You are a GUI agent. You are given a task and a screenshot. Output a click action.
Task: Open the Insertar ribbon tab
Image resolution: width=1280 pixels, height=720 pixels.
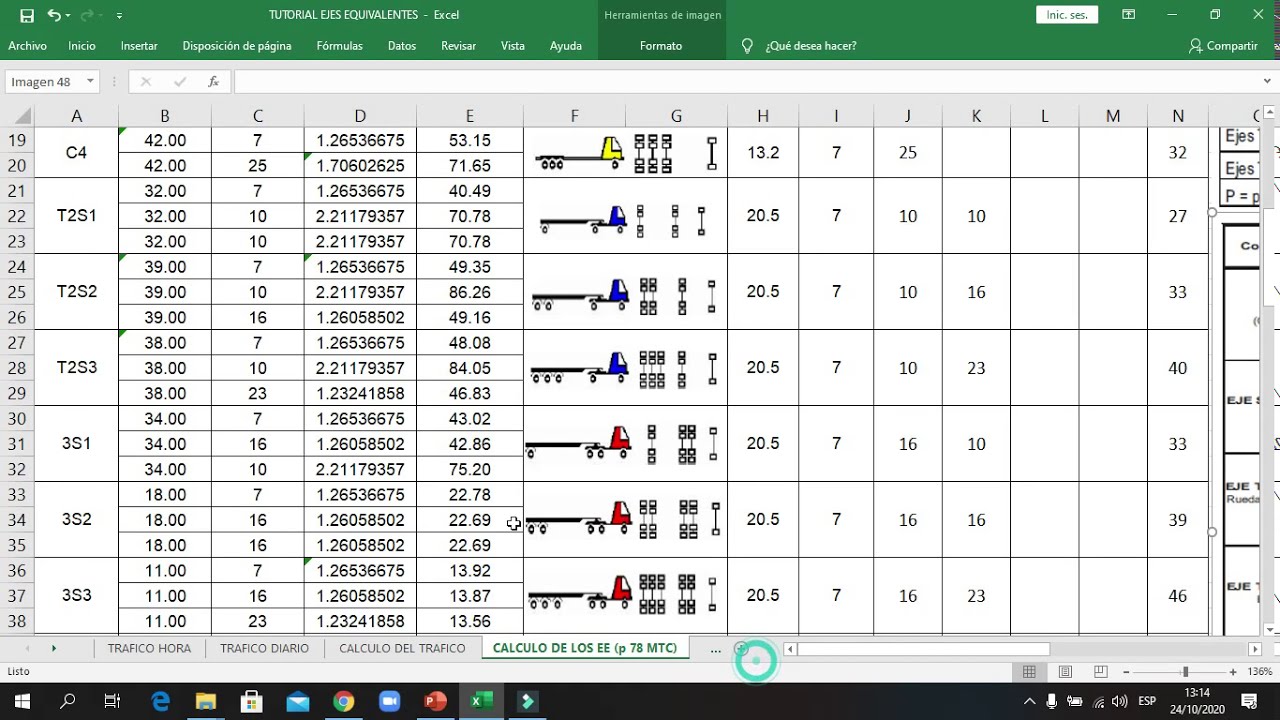(x=139, y=46)
